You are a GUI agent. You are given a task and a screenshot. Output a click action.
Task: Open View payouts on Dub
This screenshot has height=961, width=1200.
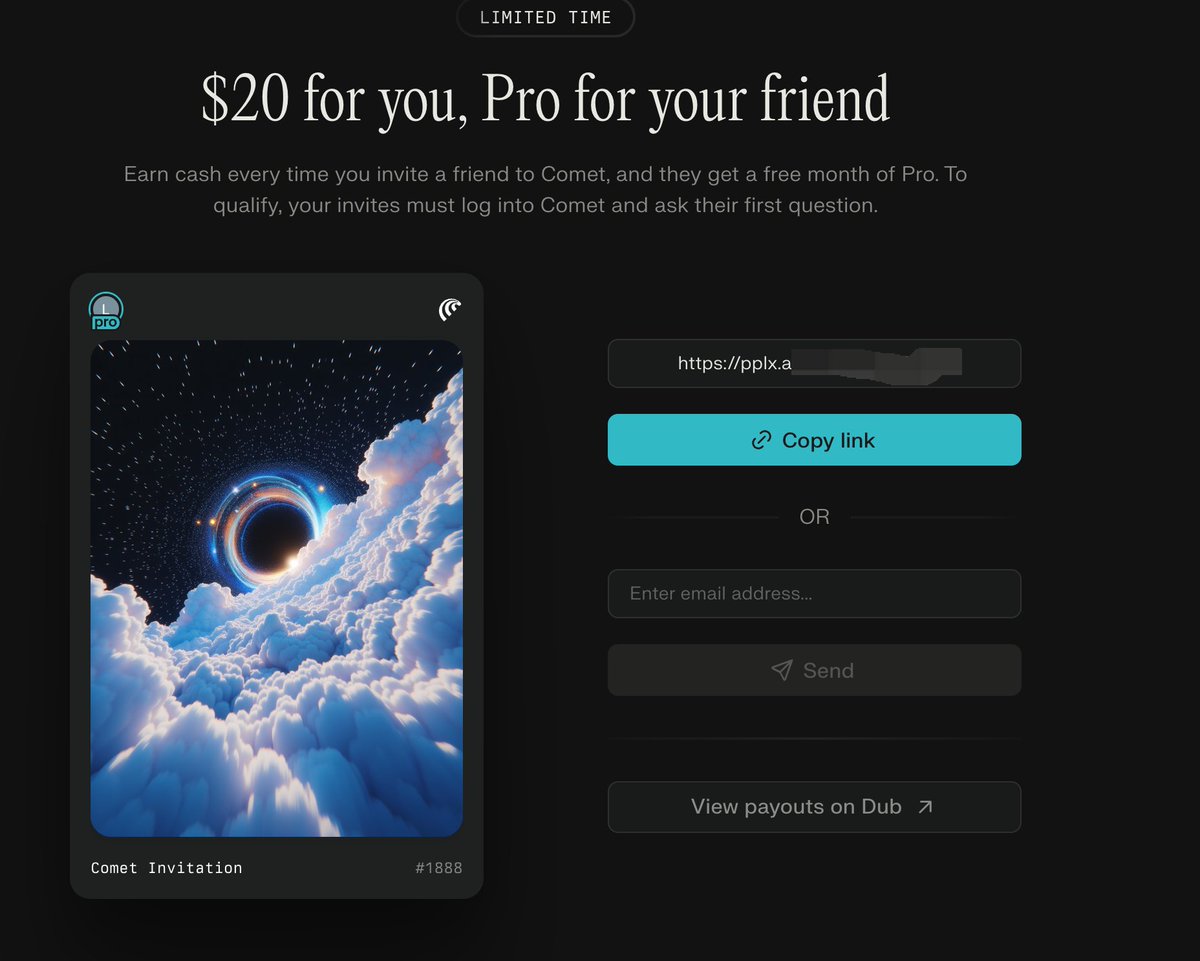[814, 807]
